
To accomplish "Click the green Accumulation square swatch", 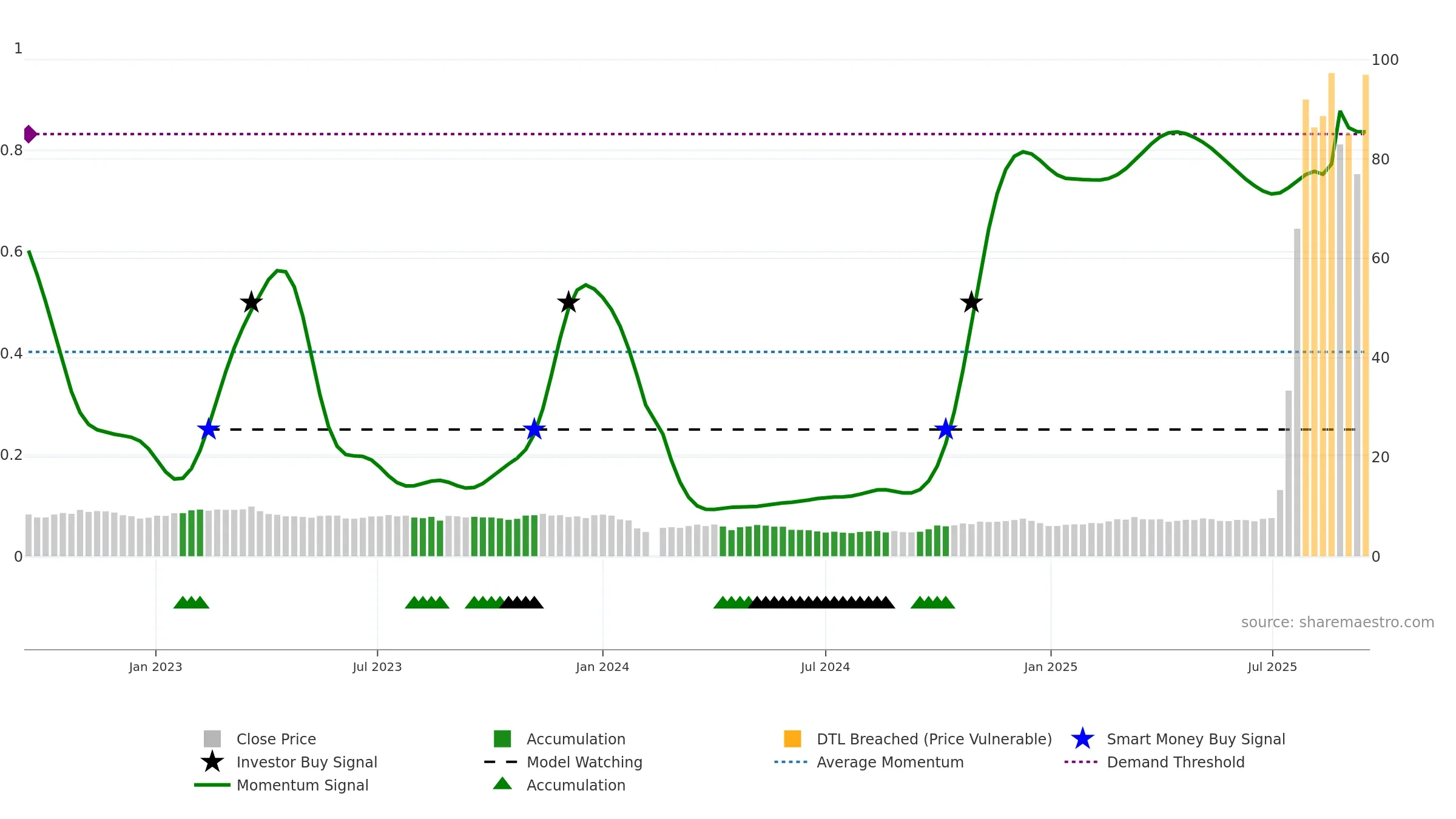I will click(502, 739).
